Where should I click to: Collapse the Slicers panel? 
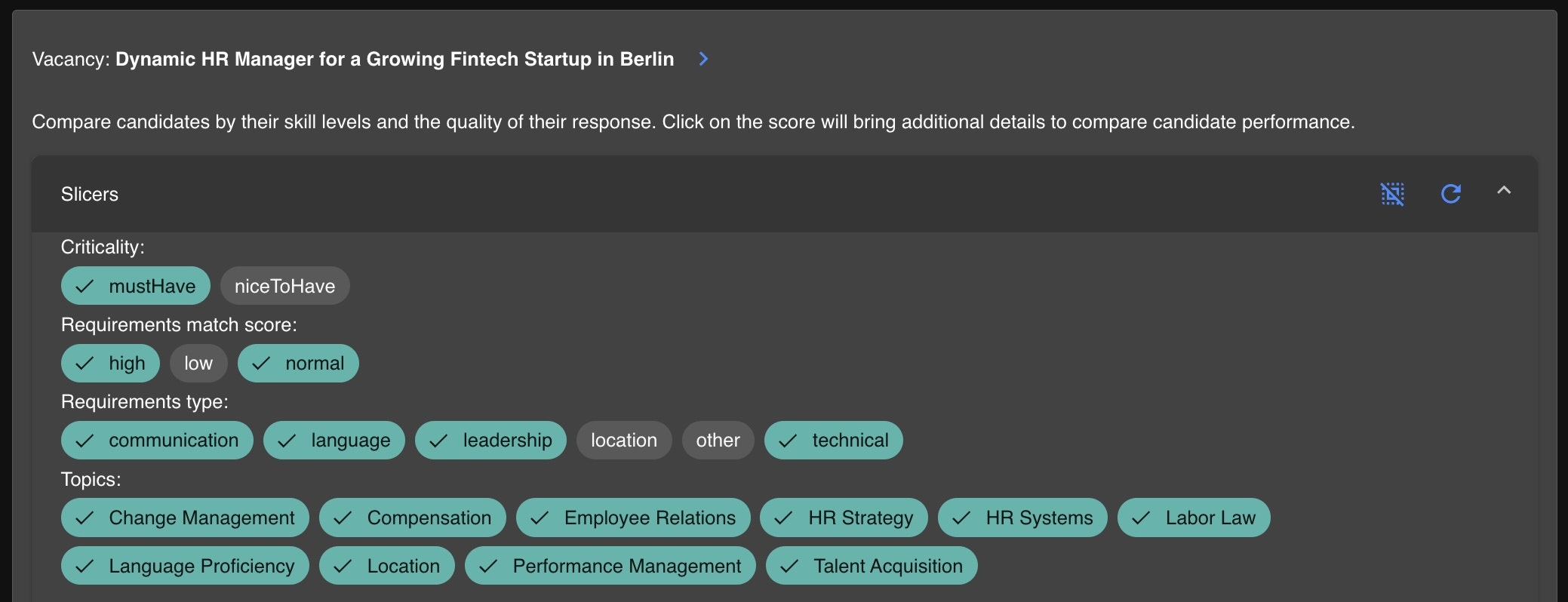[1503, 191]
